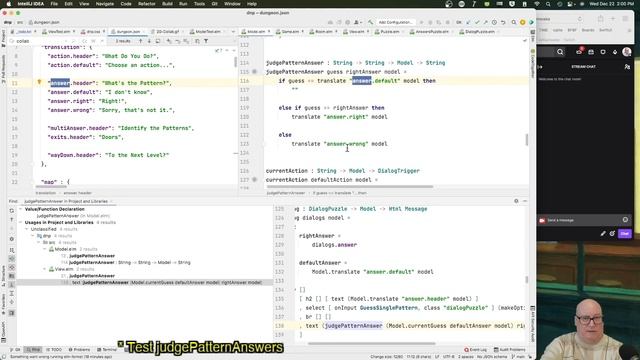This screenshot has height=360, width=640.
Task: Open ModelTest.elm tab
Action: 208,31
